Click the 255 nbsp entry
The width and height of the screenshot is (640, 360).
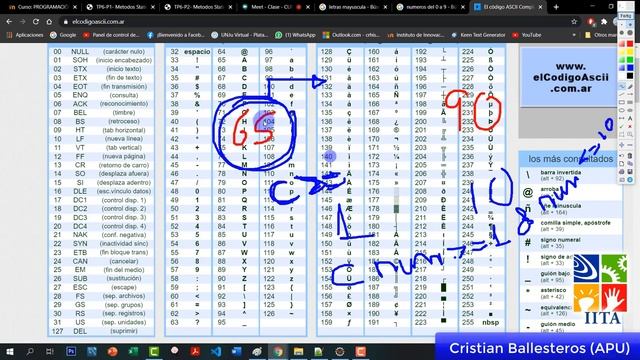pyautogui.click(x=482, y=322)
